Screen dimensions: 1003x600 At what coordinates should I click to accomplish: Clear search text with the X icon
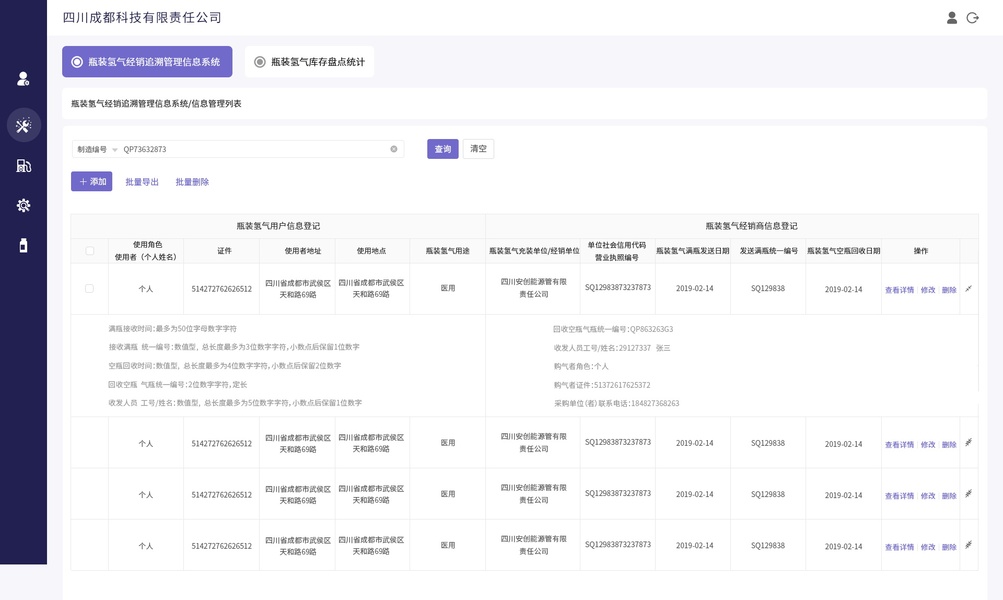pyautogui.click(x=394, y=149)
